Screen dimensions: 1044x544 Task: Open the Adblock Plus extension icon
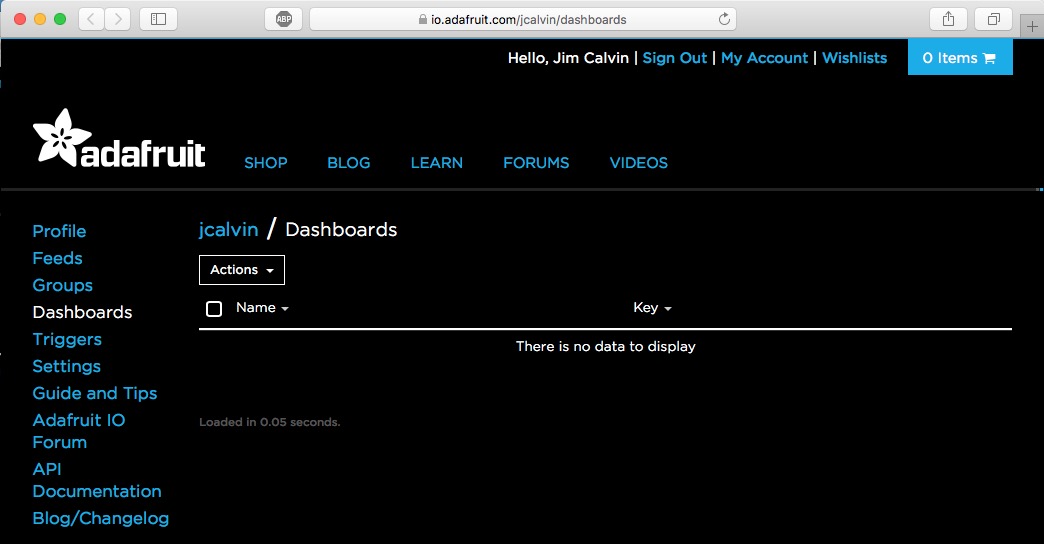click(x=284, y=19)
